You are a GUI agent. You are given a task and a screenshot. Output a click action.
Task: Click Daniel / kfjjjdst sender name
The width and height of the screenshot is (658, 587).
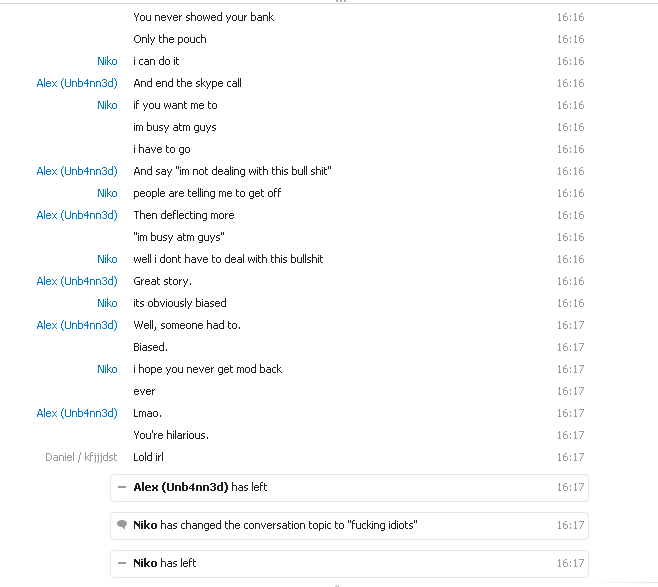[x=81, y=457]
